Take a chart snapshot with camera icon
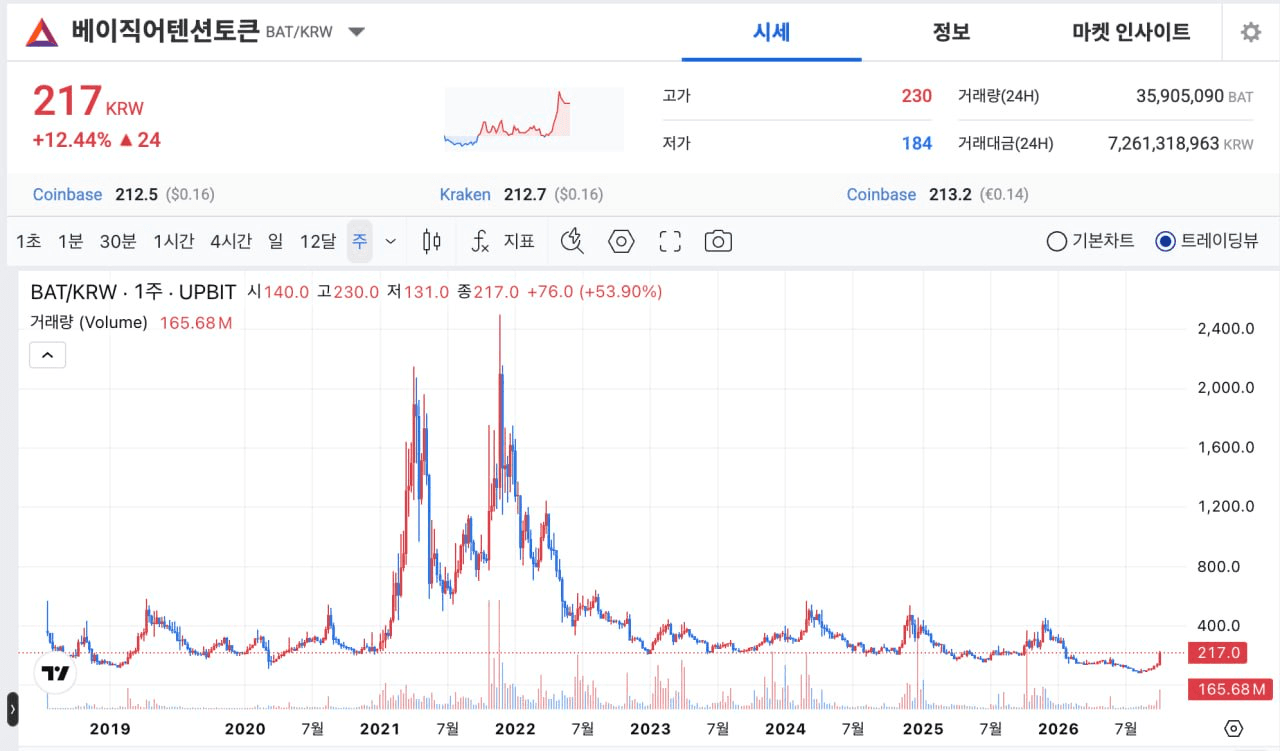The width and height of the screenshot is (1280, 751). tap(718, 241)
